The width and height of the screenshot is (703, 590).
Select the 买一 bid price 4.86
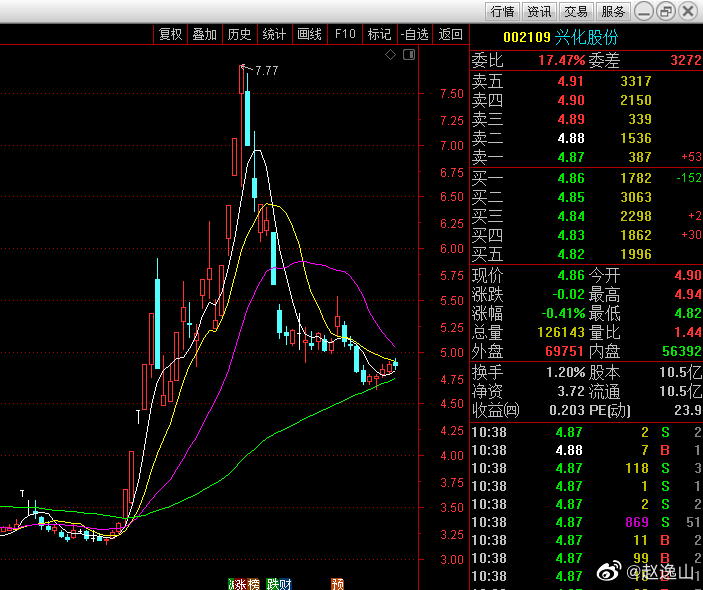(570, 178)
